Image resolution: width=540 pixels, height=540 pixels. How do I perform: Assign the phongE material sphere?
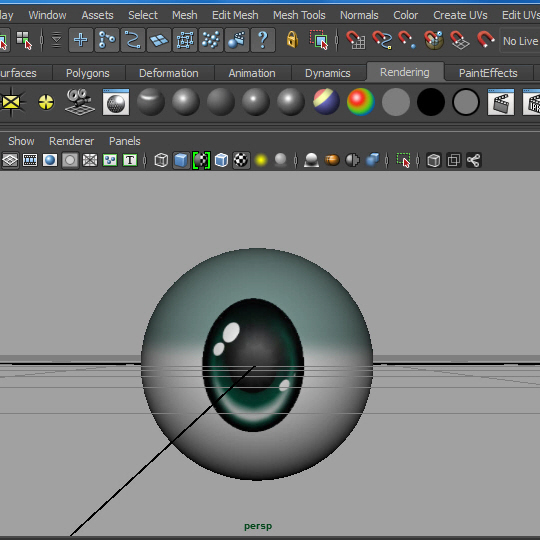[291, 102]
